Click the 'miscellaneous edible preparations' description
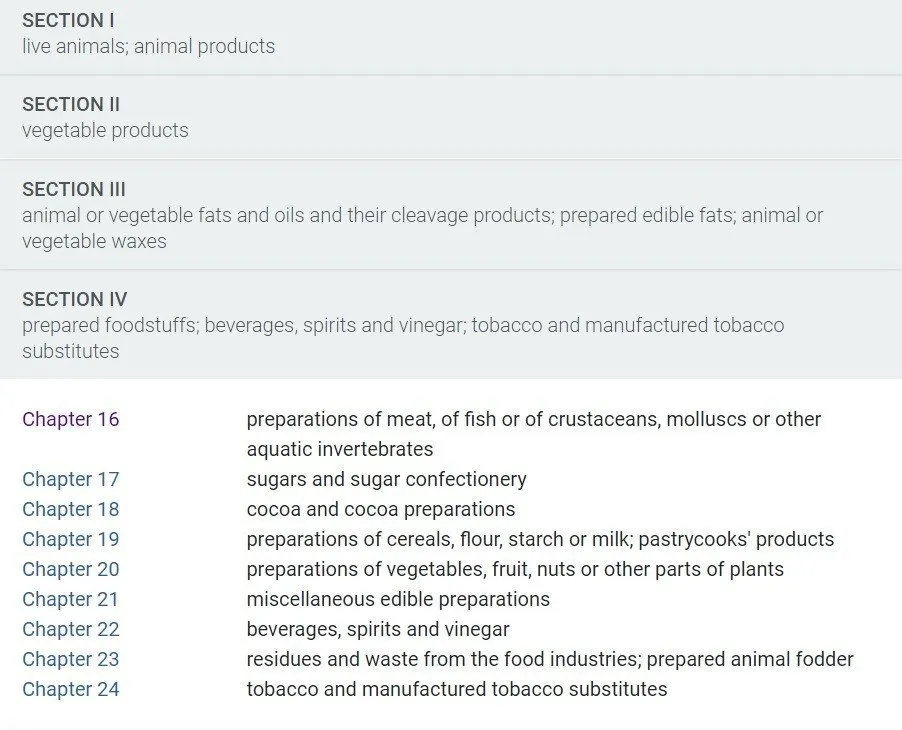The image size is (902, 730). (x=398, y=599)
